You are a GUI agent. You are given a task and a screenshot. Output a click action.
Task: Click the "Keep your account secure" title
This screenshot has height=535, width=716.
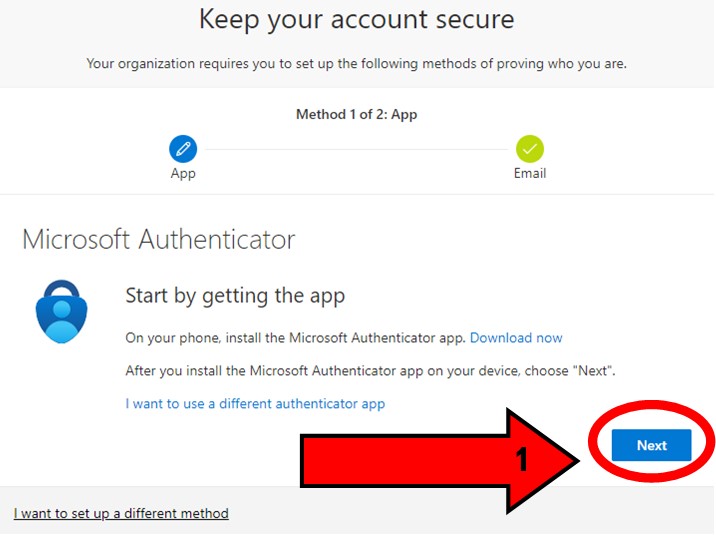[x=357, y=20]
